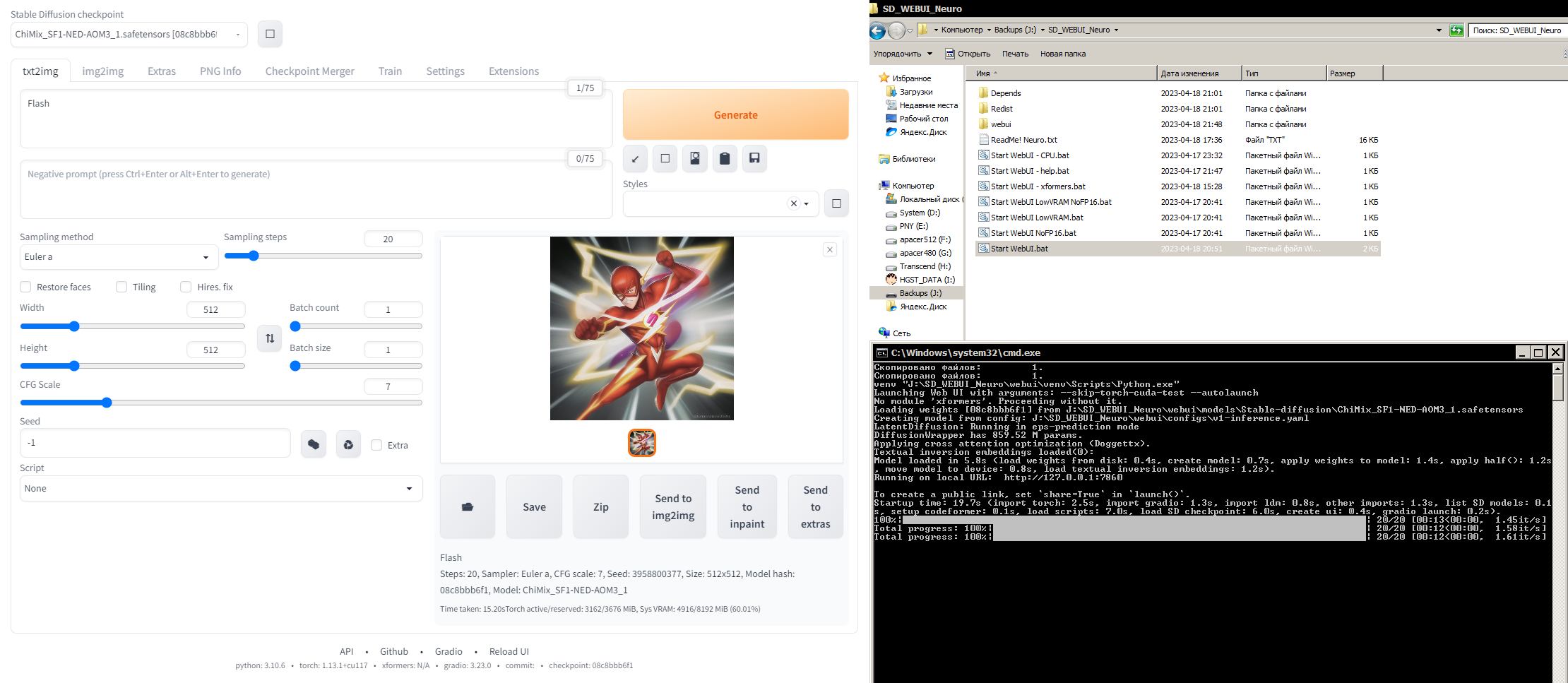Select the Depends folder icon in Explorer

click(x=983, y=93)
